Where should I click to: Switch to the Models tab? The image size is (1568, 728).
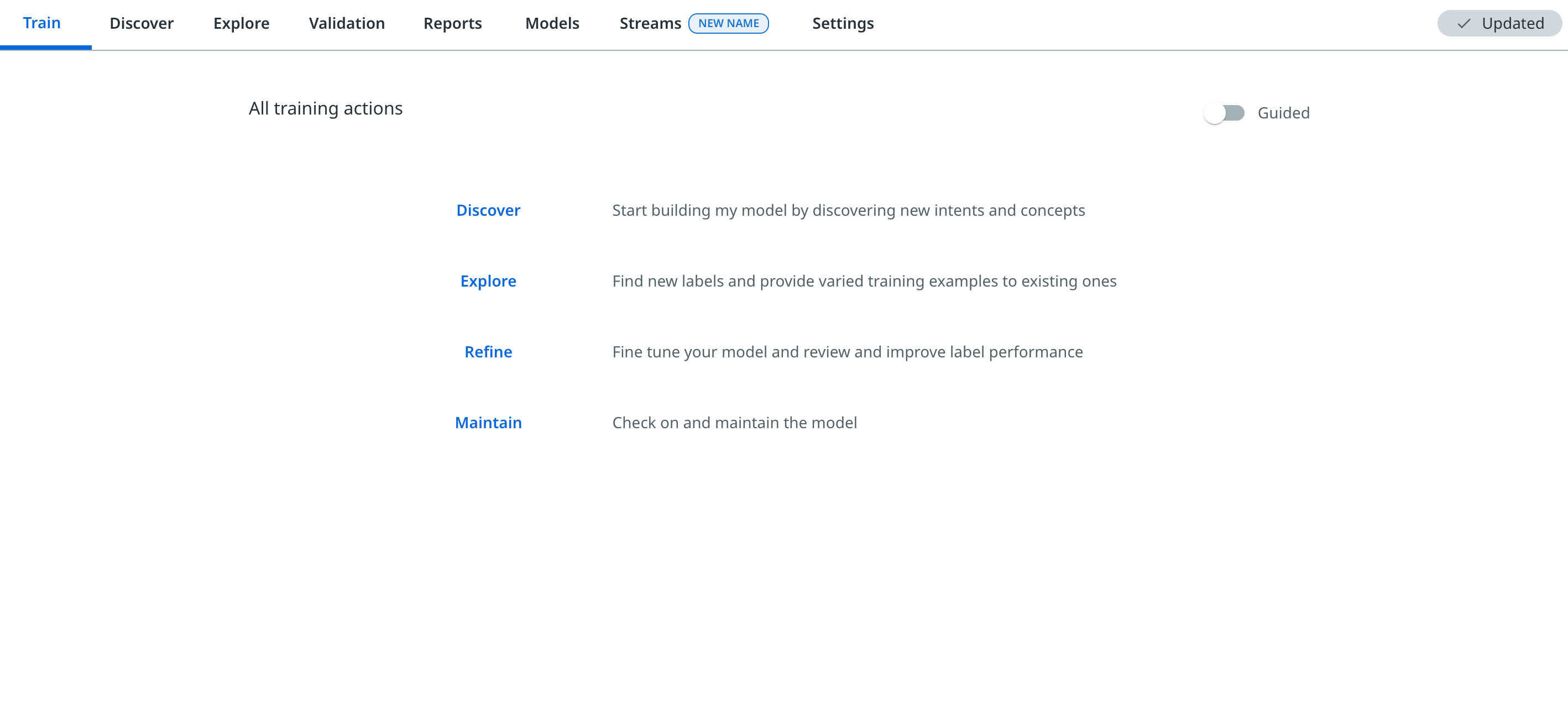click(552, 24)
